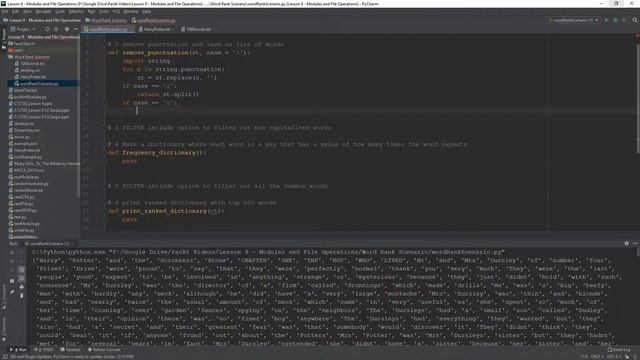Open Run tool window button at bottom
Screen dimensions: 640x360
pyautogui.click(x=18, y=350)
